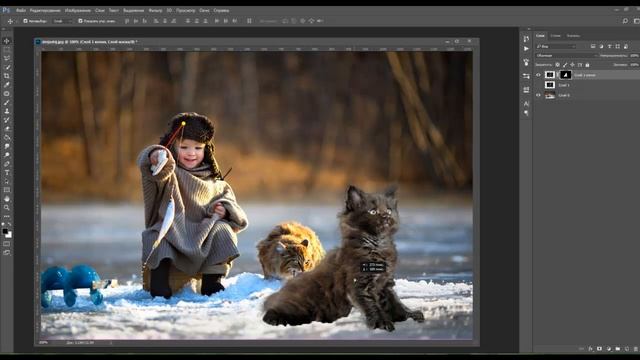Select the Zoom tool
This screenshot has height=360, width=640.
(7, 208)
